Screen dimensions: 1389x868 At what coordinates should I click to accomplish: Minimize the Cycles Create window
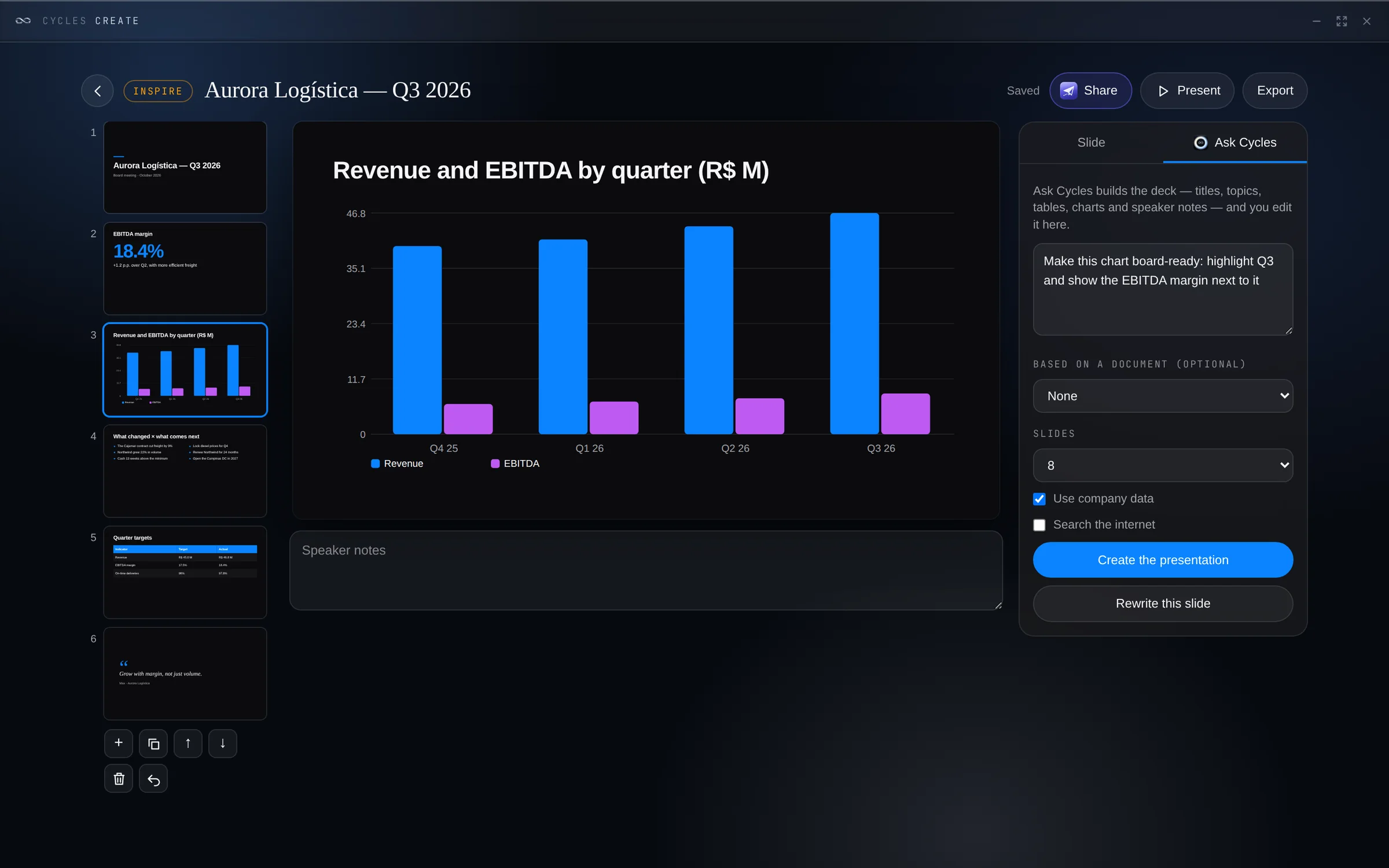[x=1316, y=21]
